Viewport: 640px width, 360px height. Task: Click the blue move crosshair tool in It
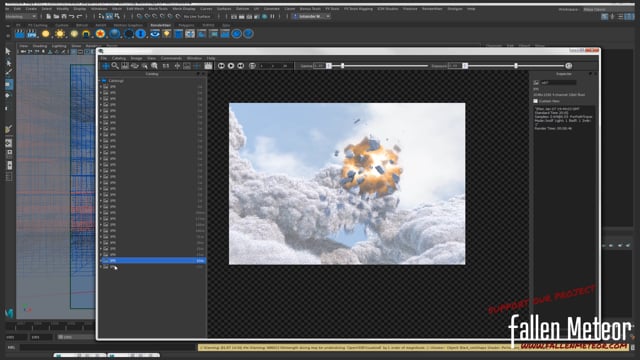[x=105, y=66]
